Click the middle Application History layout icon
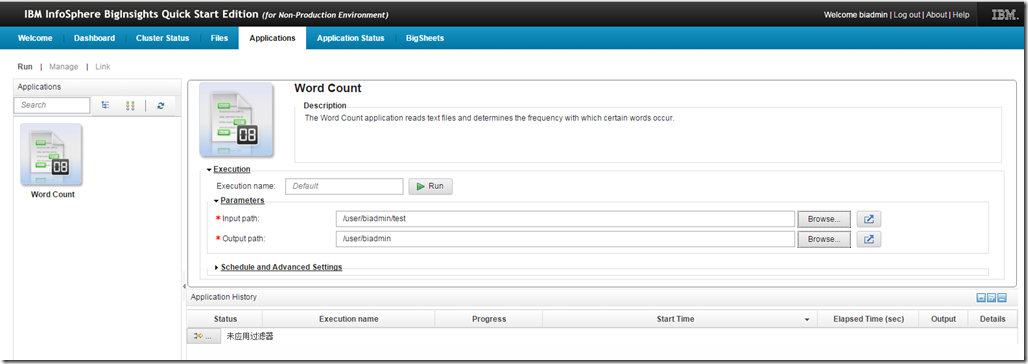 (x=991, y=298)
